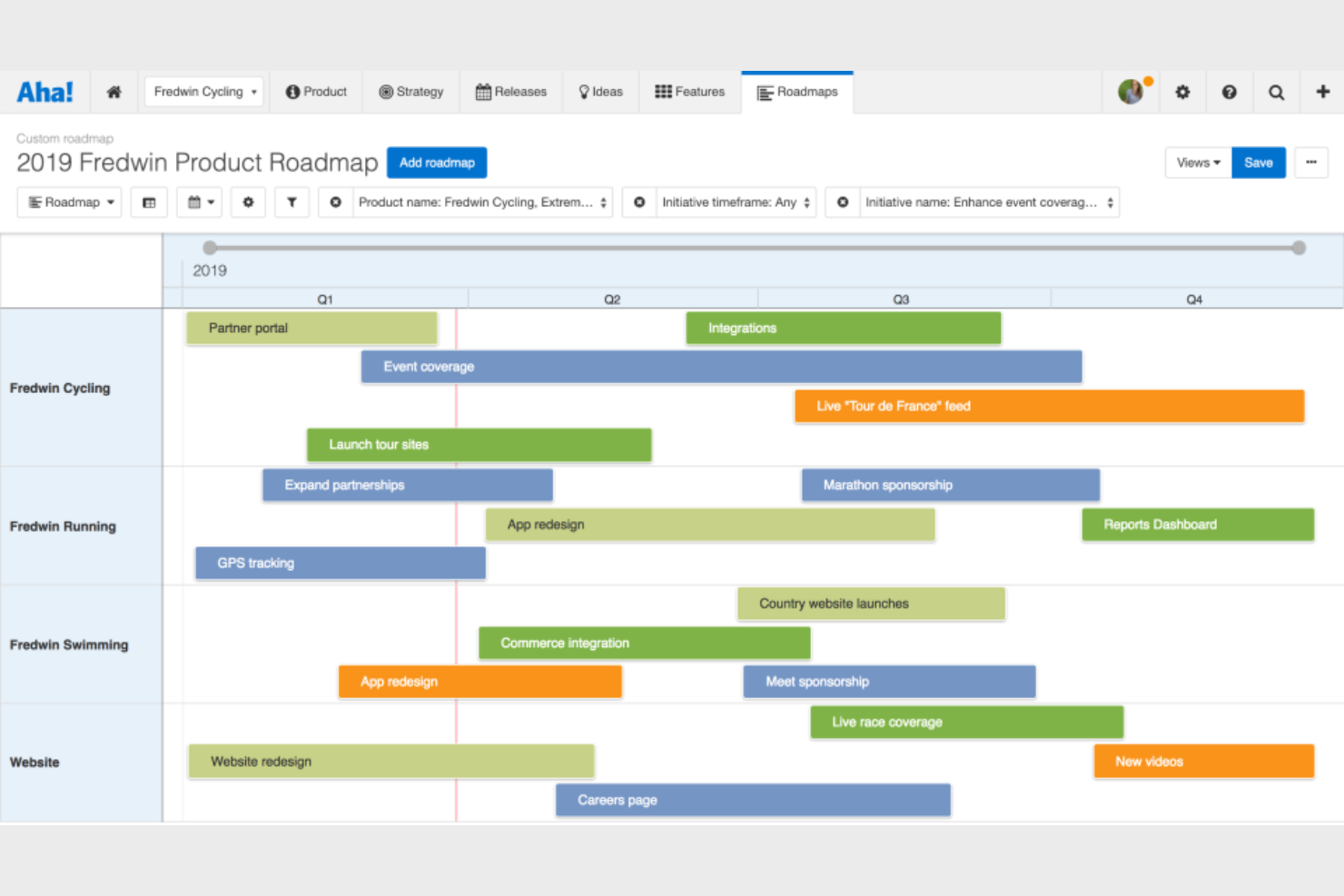Click the plus icon to add new

pyautogui.click(x=1323, y=92)
